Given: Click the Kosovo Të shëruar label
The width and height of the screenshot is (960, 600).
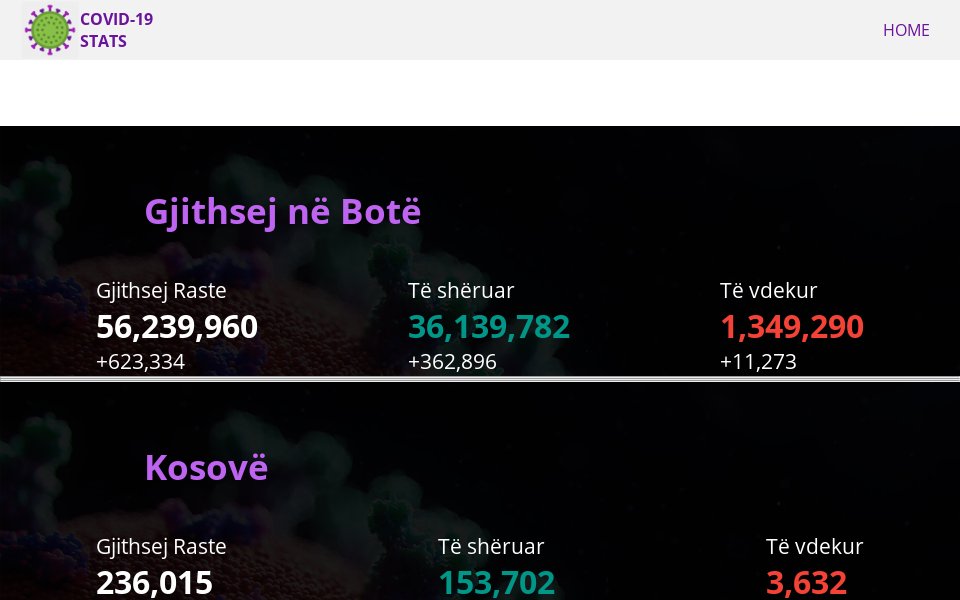Looking at the screenshot, I should (491, 547).
